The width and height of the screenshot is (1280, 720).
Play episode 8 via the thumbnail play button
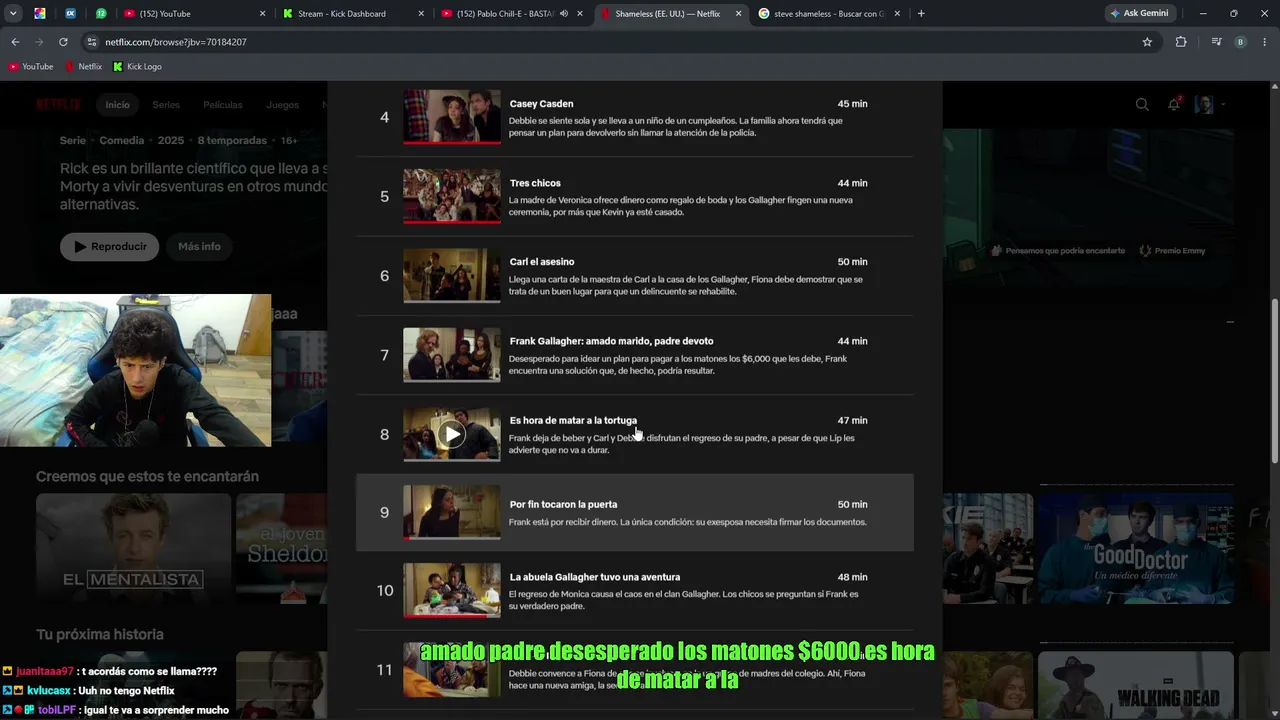pos(452,434)
